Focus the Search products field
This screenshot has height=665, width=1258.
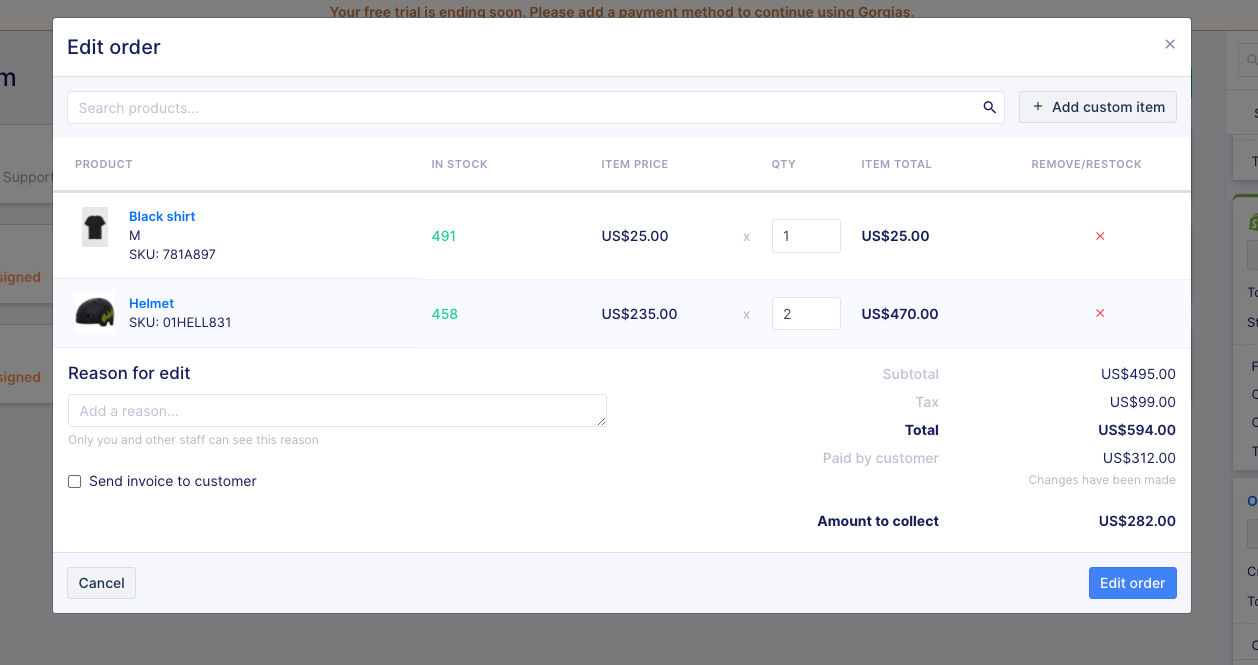tap(520, 108)
